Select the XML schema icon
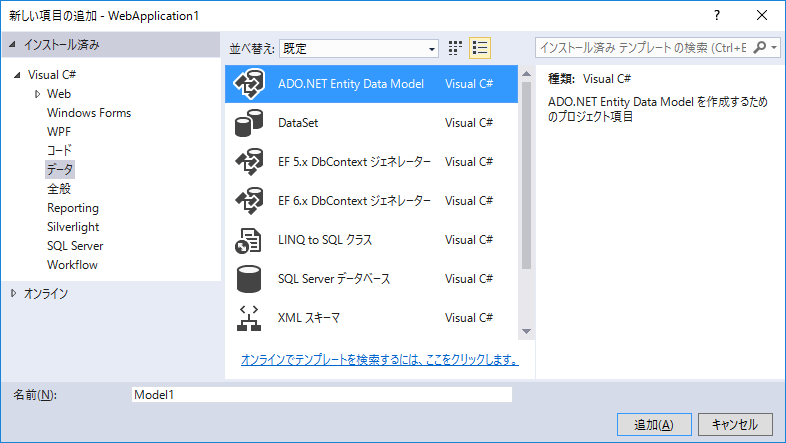The width and height of the screenshot is (786, 443). point(249,318)
